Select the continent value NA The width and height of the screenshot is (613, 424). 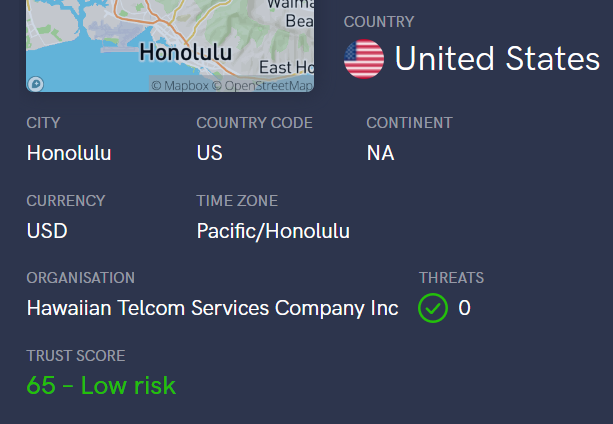tap(380, 154)
